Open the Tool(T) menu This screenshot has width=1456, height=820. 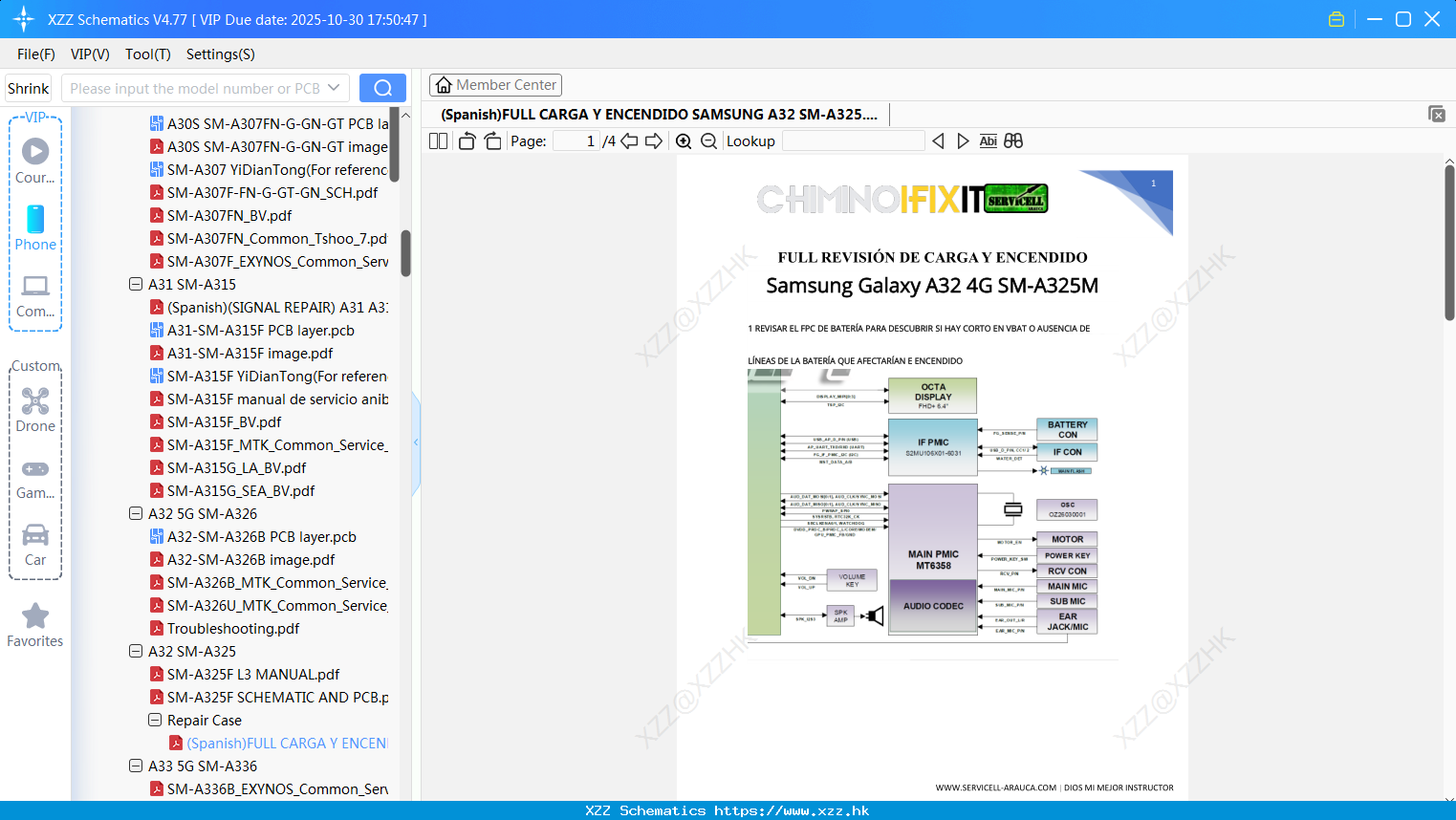click(148, 54)
